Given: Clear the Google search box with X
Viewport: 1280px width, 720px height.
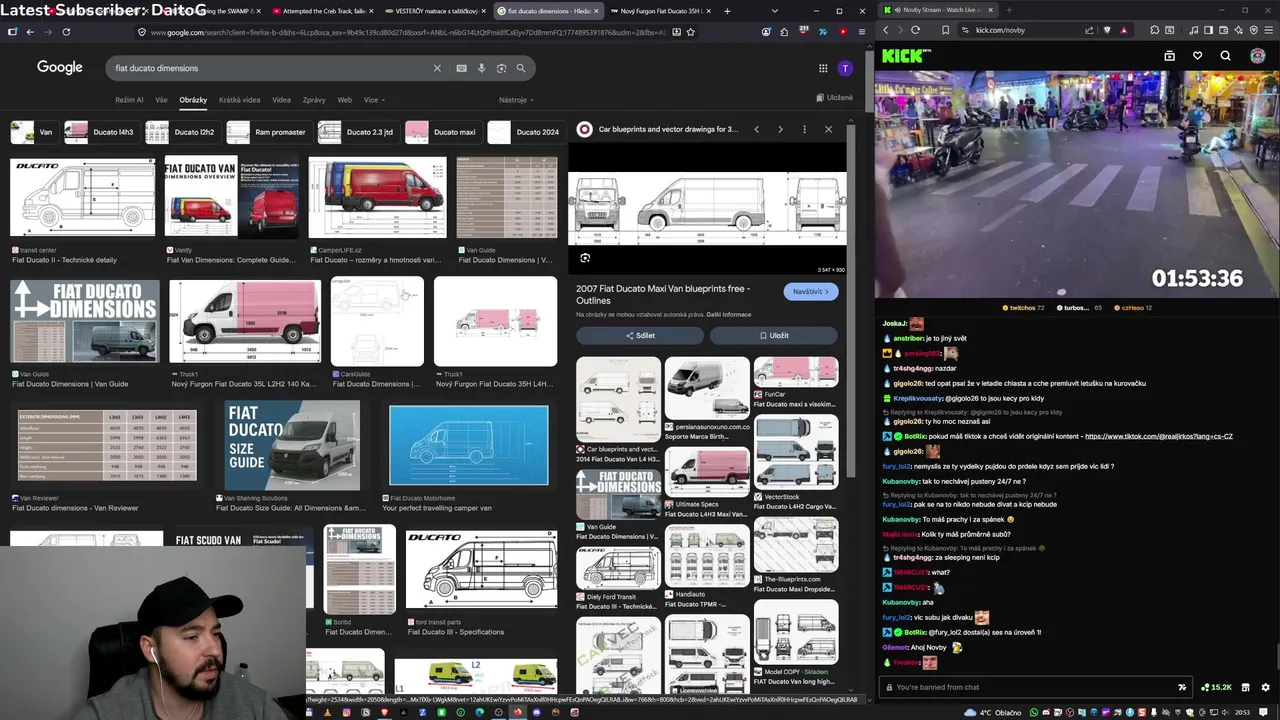Looking at the screenshot, I should pyautogui.click(x=436, y=68).
